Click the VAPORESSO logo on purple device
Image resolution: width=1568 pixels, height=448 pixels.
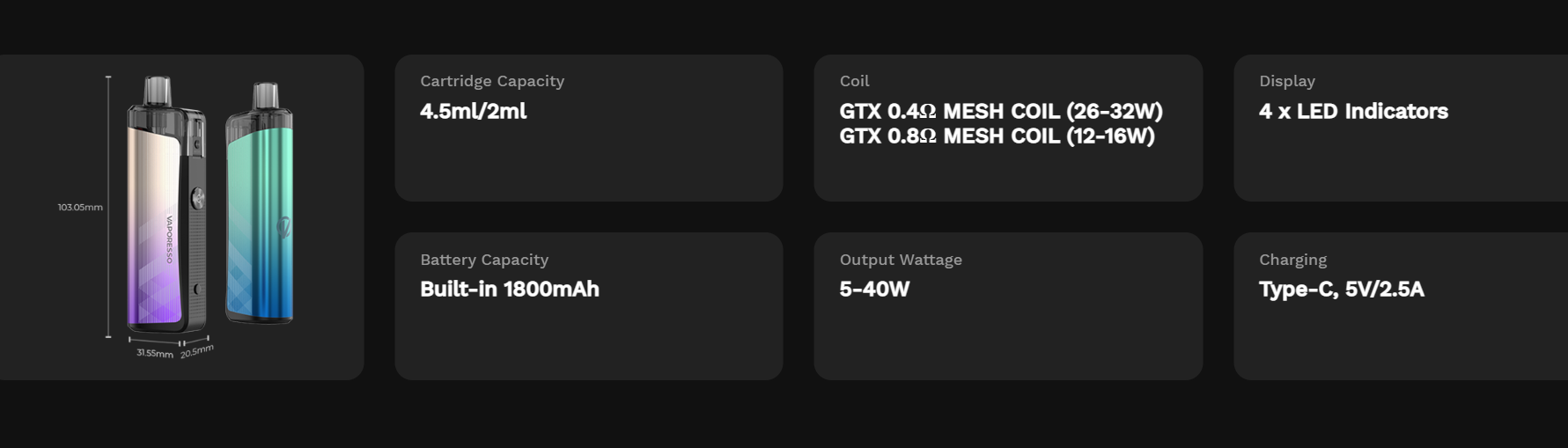pyautogui.click(x=170, y=239)
